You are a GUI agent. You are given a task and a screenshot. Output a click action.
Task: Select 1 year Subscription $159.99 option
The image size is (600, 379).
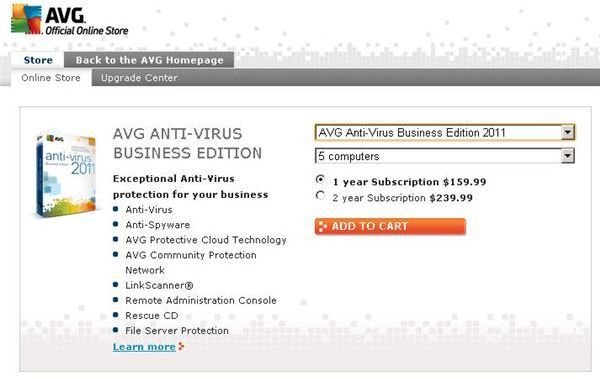320,180
